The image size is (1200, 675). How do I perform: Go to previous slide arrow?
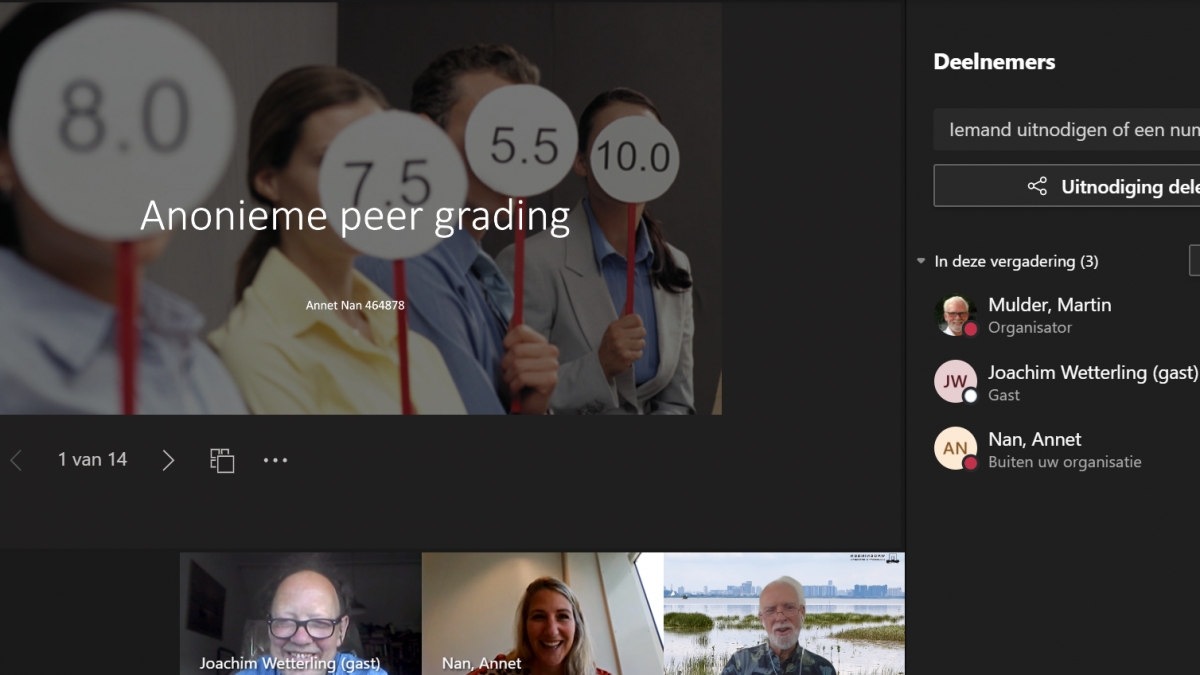[x=16, y=460]
